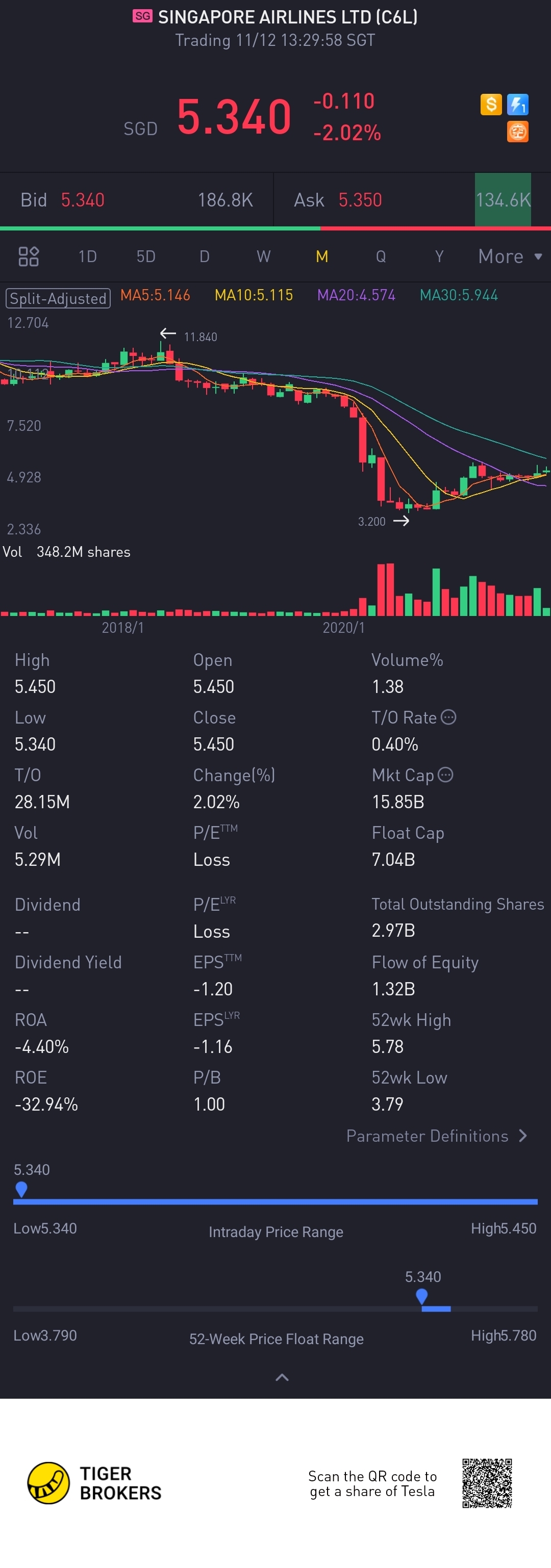This screenshot has height=1568, width=551.
Task: Open the chart layout grid icon
Action: [x=29, y=256]
